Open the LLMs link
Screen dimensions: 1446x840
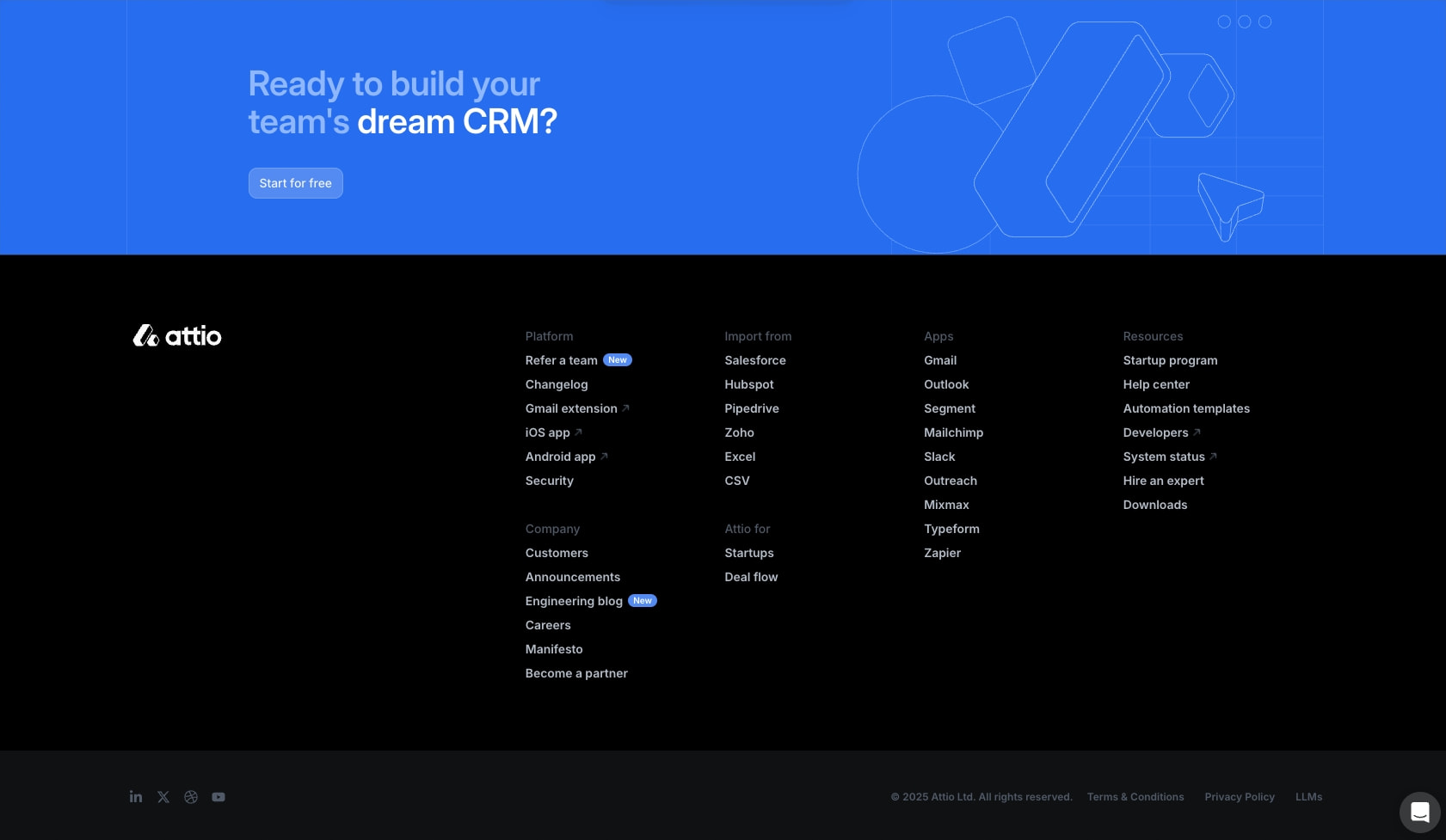(x=1308, y=797)
